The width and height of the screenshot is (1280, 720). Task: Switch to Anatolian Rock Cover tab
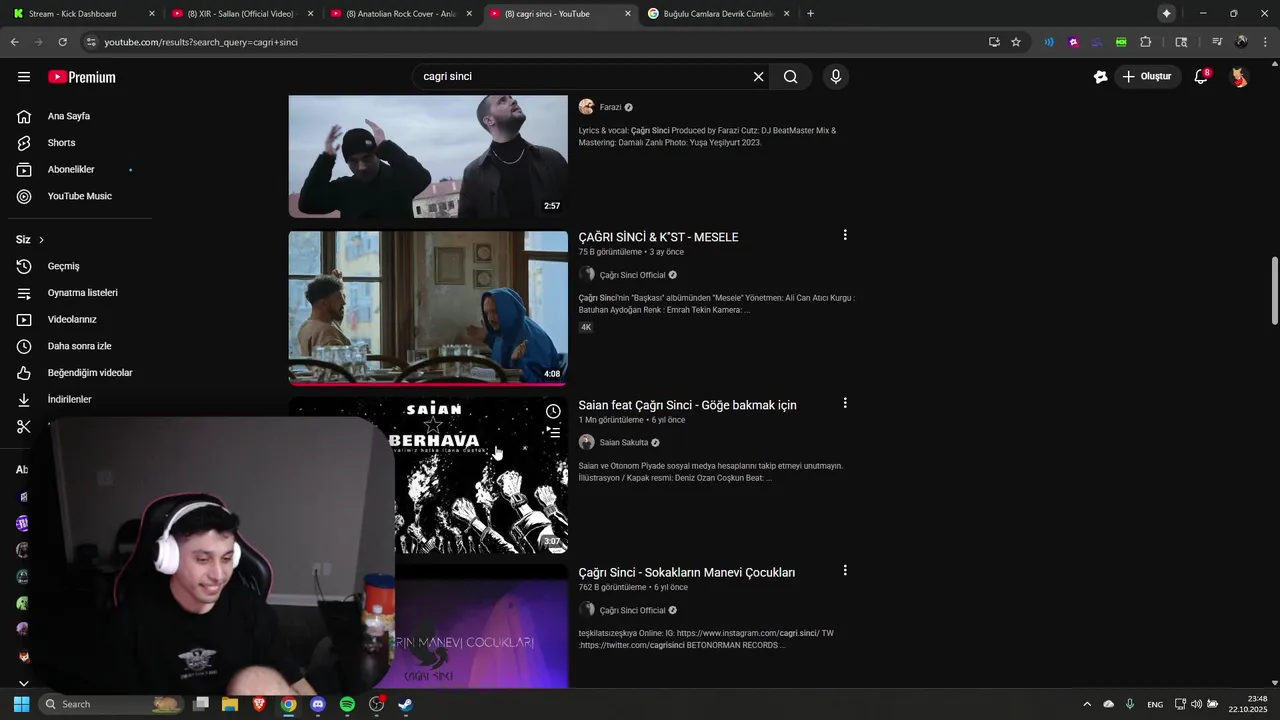(400, 14)
